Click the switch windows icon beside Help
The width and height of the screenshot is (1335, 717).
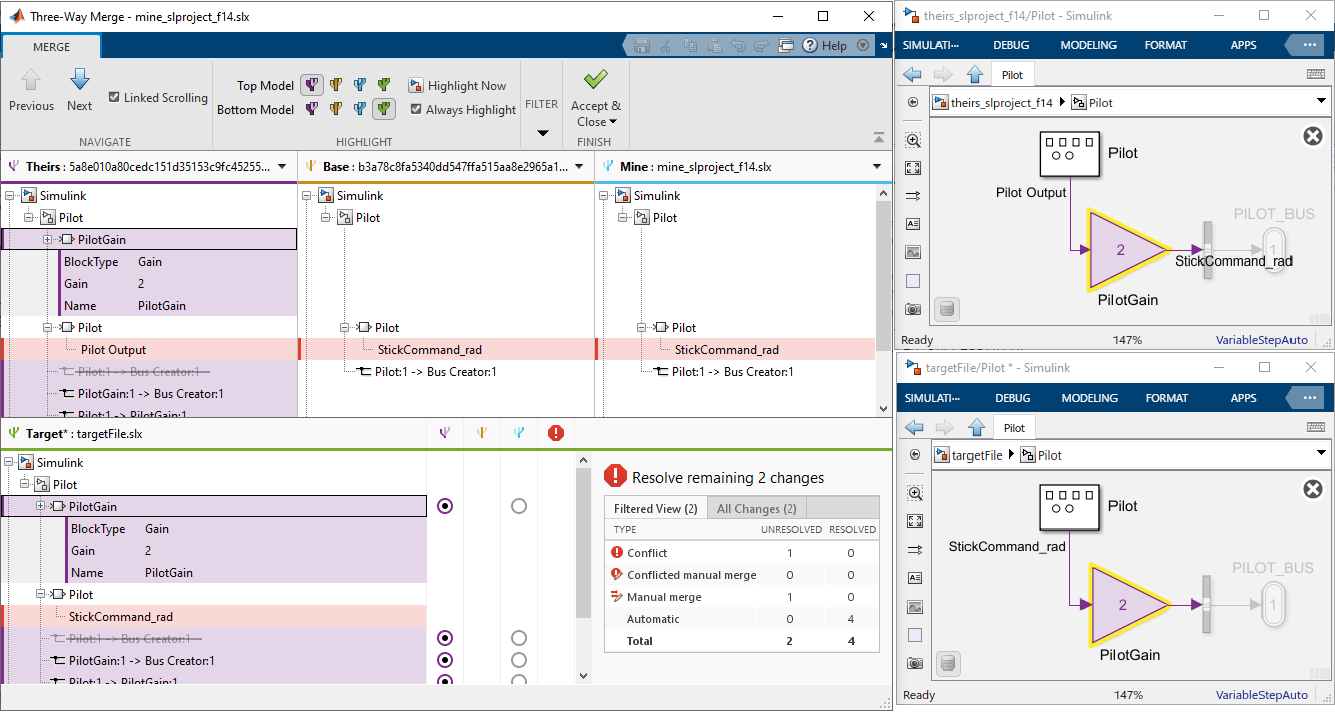coord(786,45)
